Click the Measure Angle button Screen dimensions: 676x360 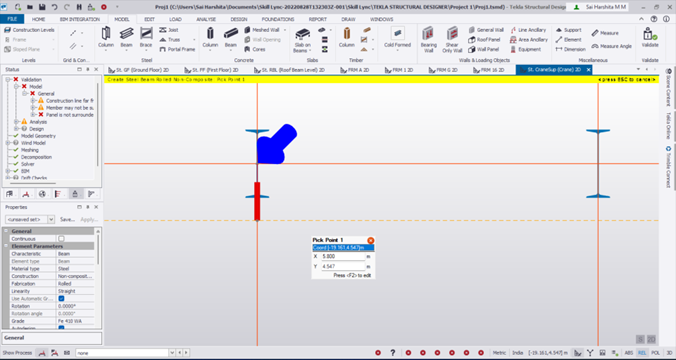[611, 46]
